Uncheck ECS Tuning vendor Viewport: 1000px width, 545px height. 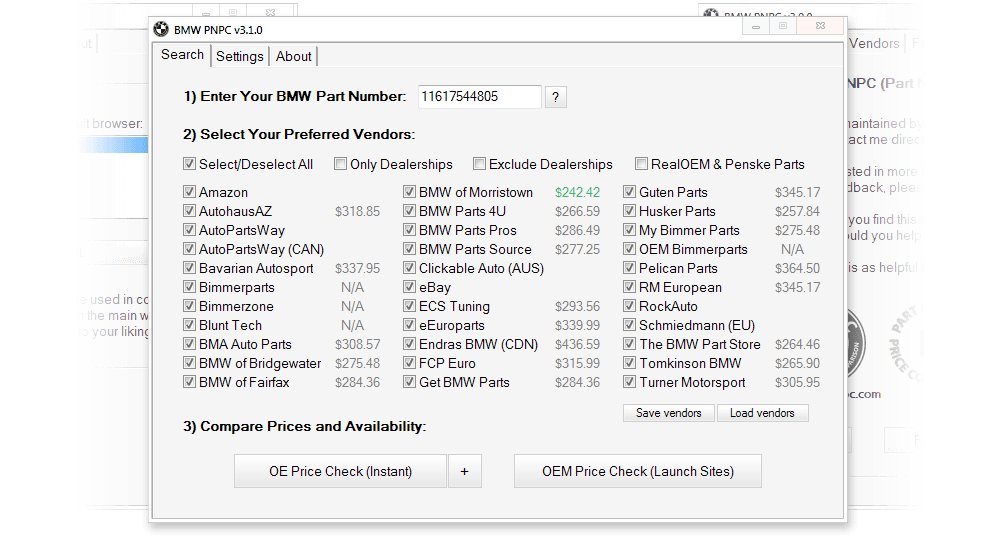[x=409, y=305]
